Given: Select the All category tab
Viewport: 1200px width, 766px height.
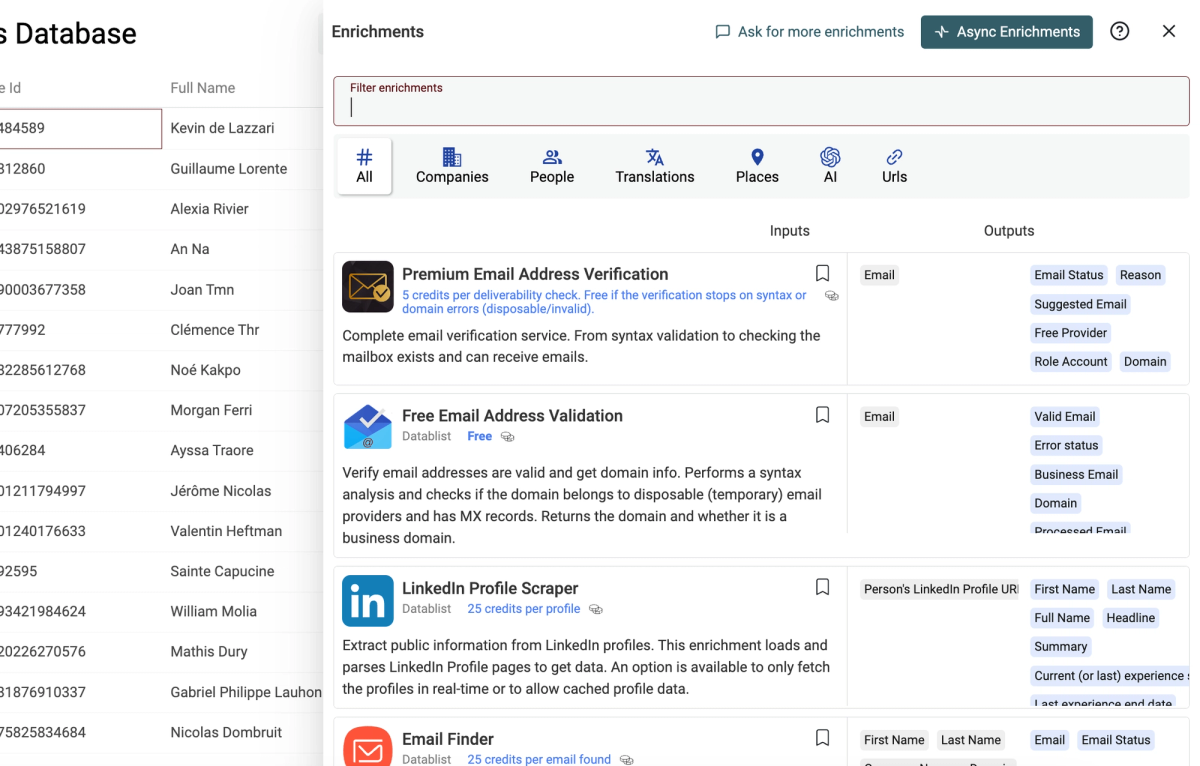Looking at the screenshot, I should pyautogui.click(x=364, y=166).
